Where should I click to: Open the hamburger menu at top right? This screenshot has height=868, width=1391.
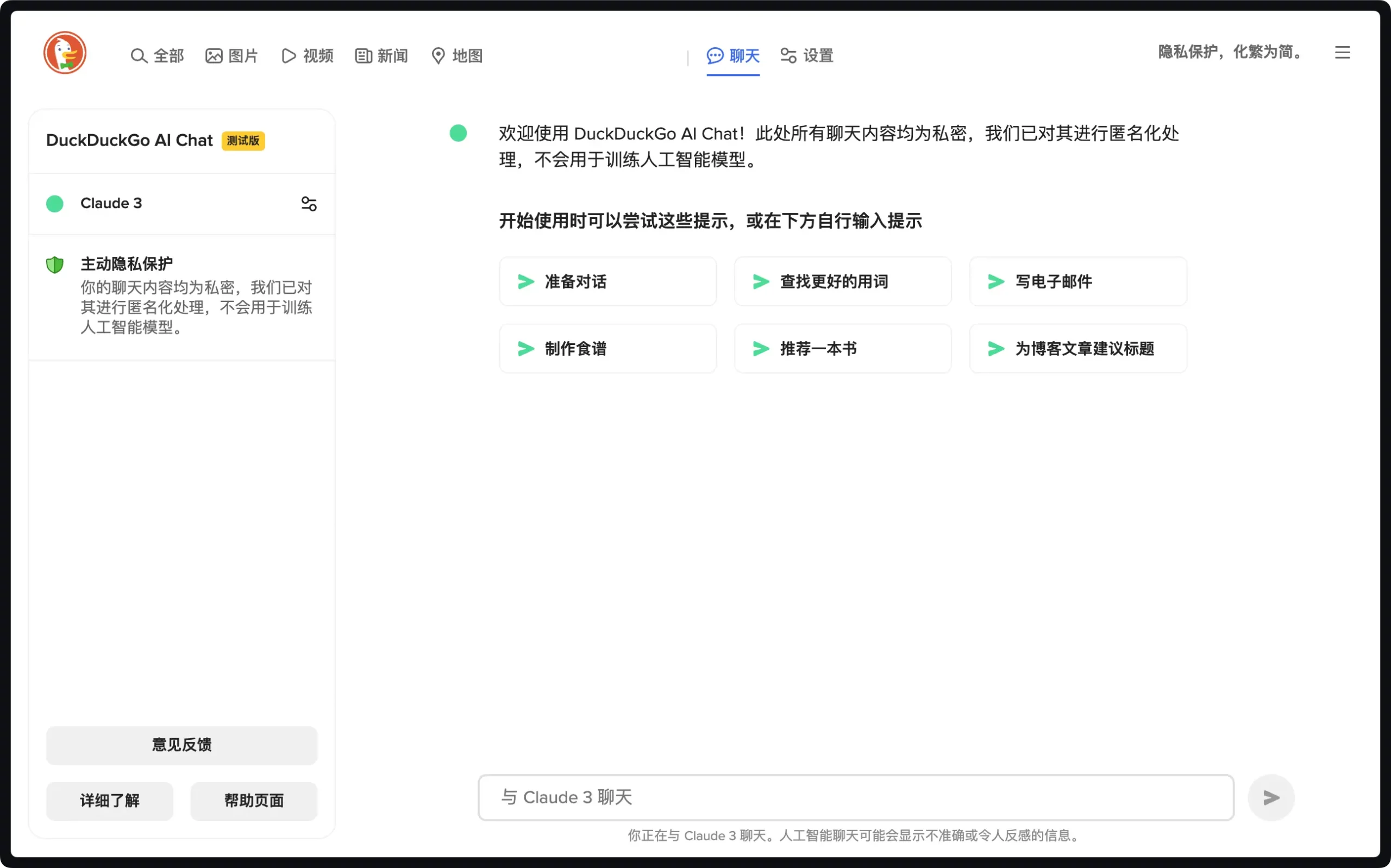pyautogui.click(x=1342, y=53)
